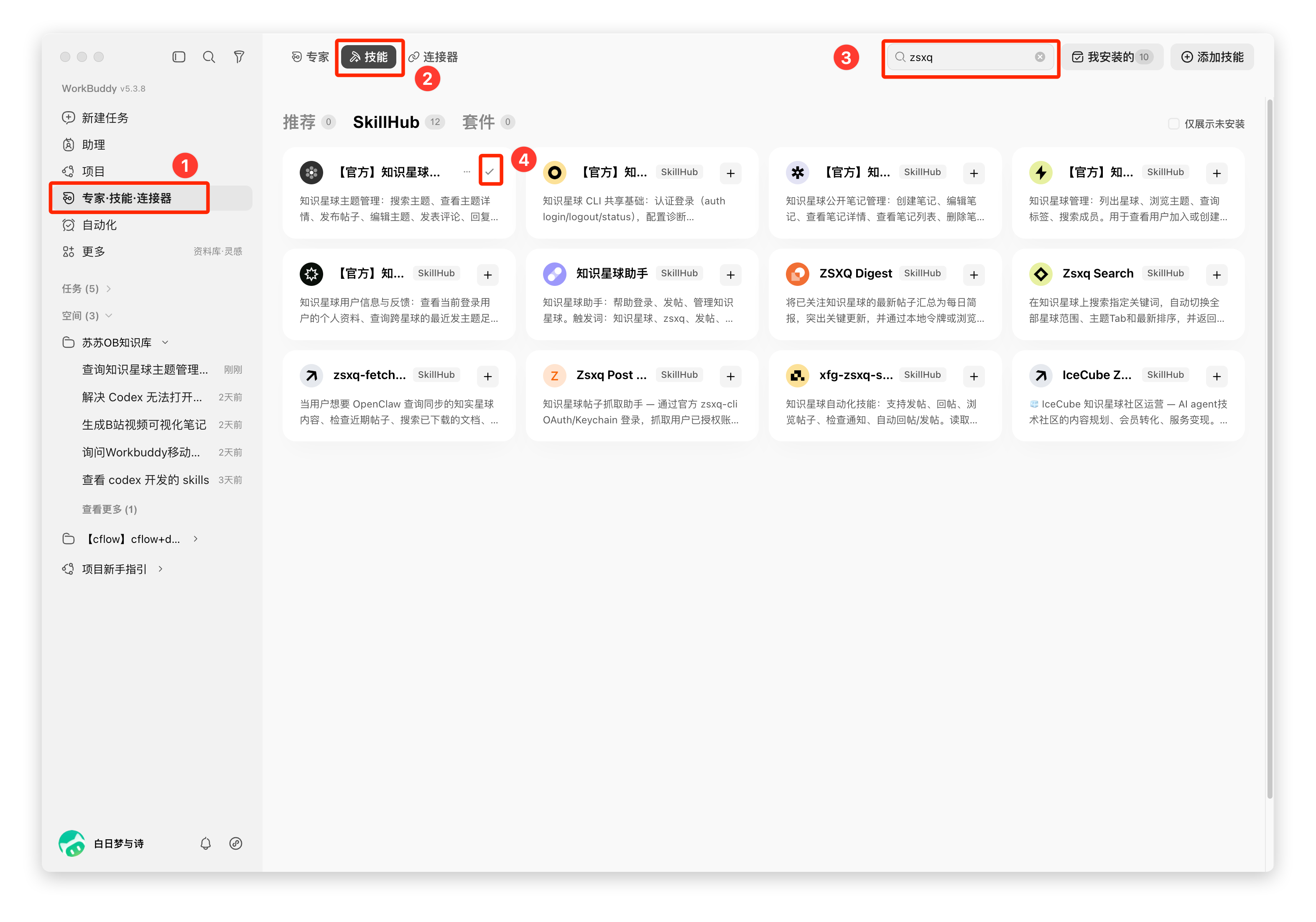Add the 知识星球管理 列出星球 skill
The width and height of the screenshot is (1316, 922).
click(1217, 173)
